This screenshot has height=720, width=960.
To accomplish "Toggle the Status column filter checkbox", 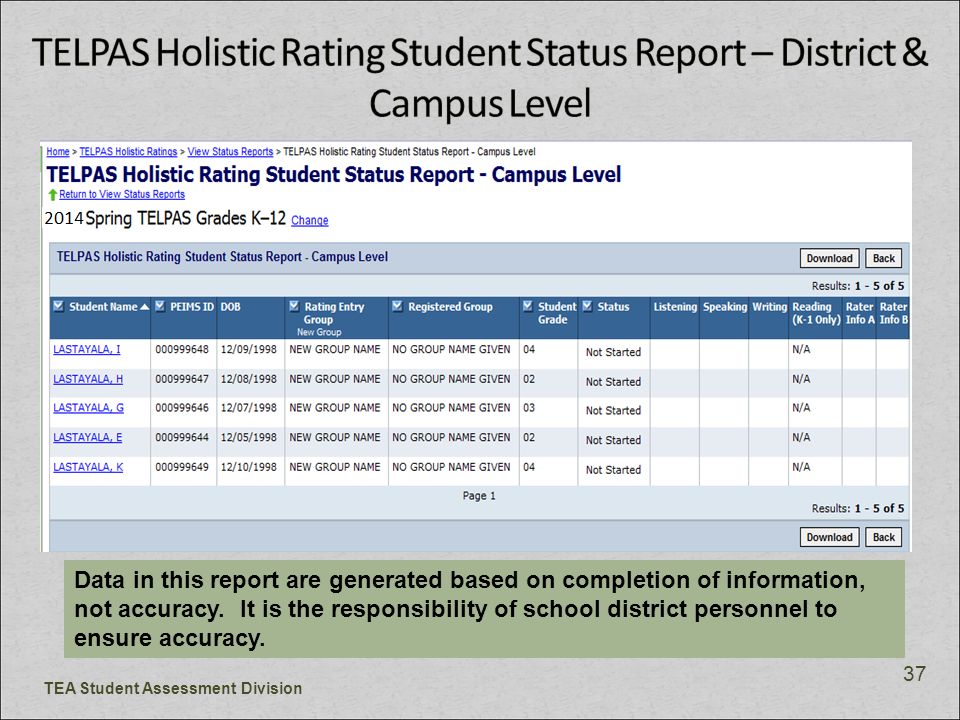I will click(x=588, y=306).
